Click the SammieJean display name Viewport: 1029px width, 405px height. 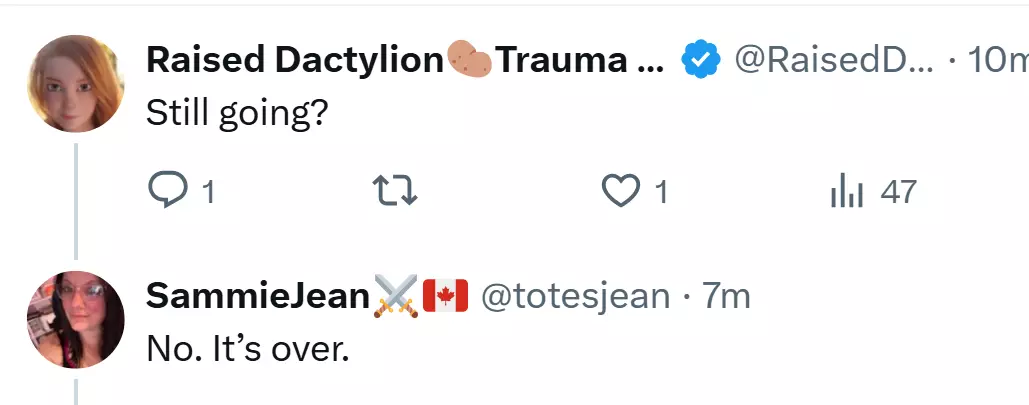(259, 296)
